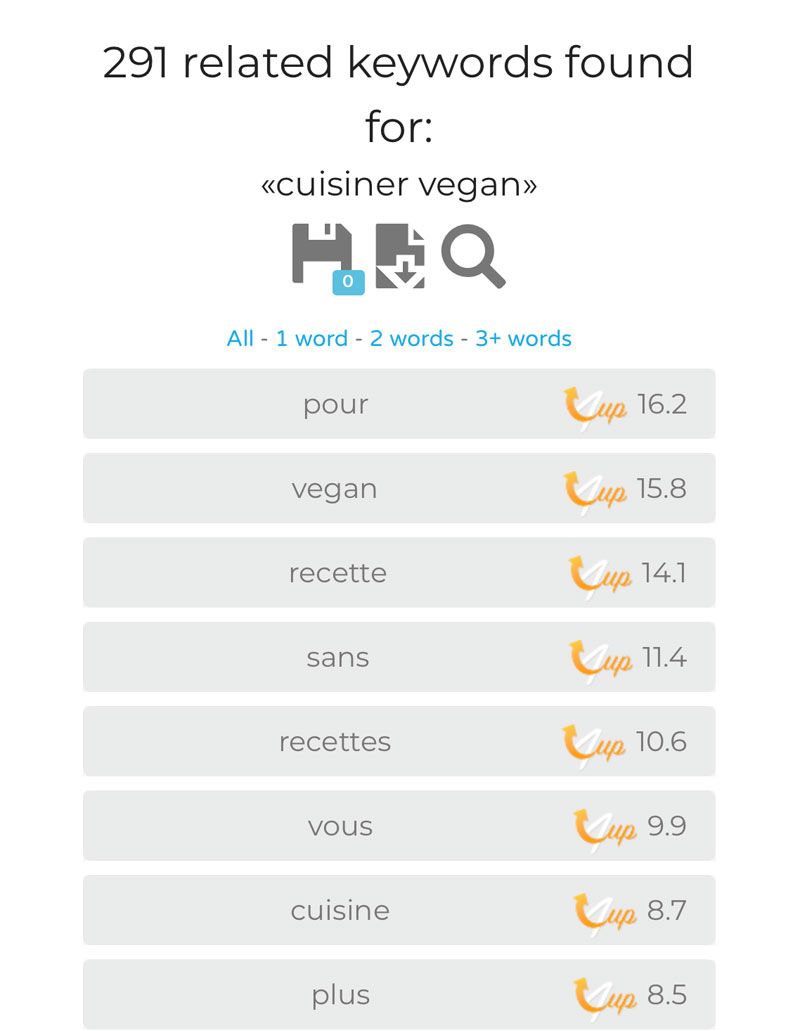The width and height of the screenshot is (800, 1031).
Task: Select the pour keyword row
Action: 399,404
